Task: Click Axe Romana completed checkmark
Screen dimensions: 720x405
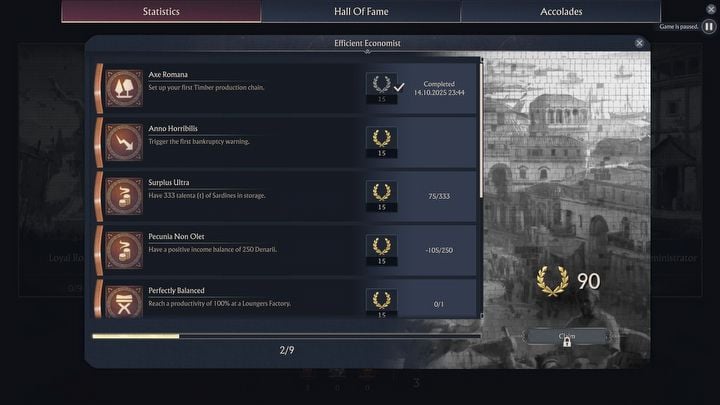Action: tap(399, 87)
